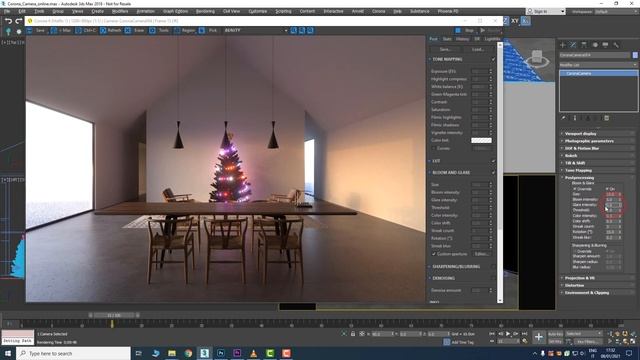Image resolution: width=640 pixels, height=360 pixels.
Task: Open the Hierarchy command panel icon
Action: coord(584,45)
